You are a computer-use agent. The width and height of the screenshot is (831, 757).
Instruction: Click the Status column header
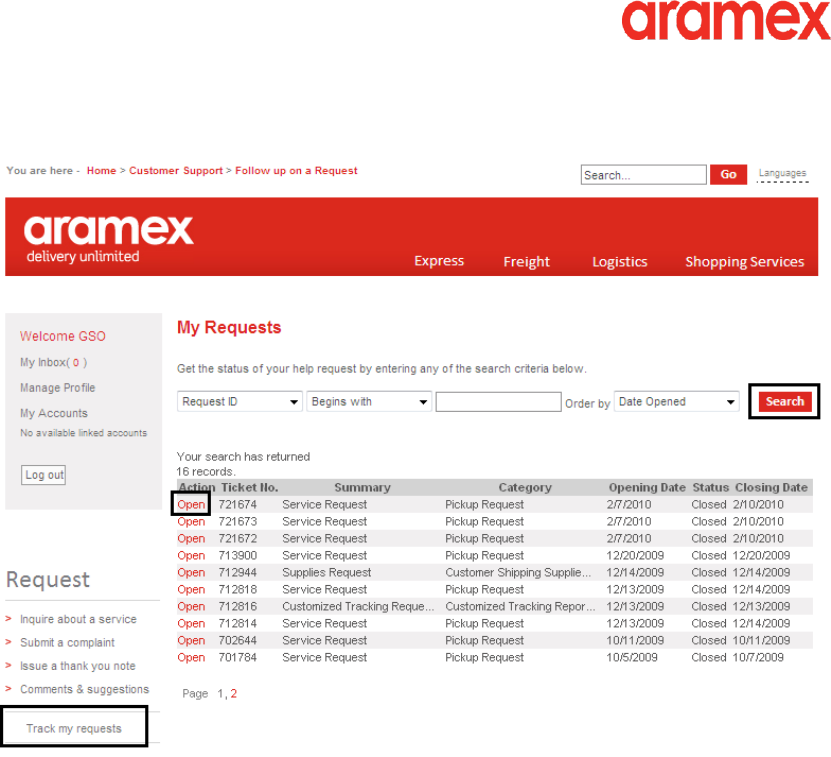tap(711, 488)
